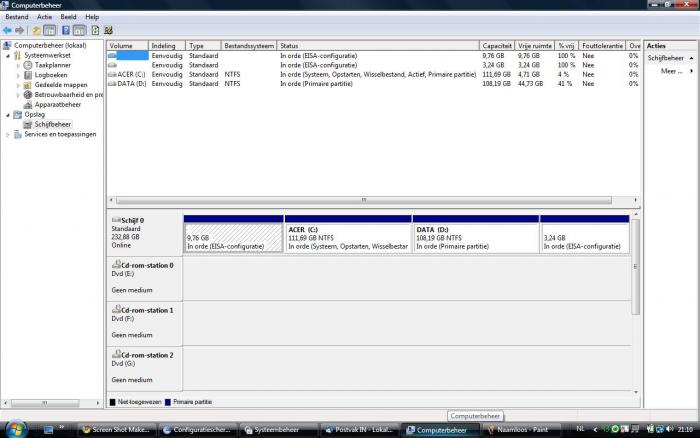Select the Taakplanner clock icon
700x438 pixels.
28,65
